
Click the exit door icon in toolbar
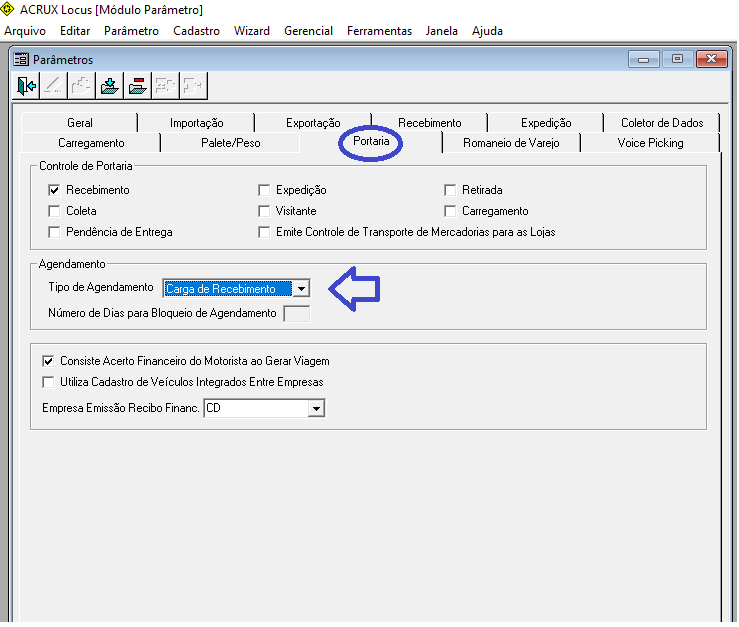click(26, 86)
